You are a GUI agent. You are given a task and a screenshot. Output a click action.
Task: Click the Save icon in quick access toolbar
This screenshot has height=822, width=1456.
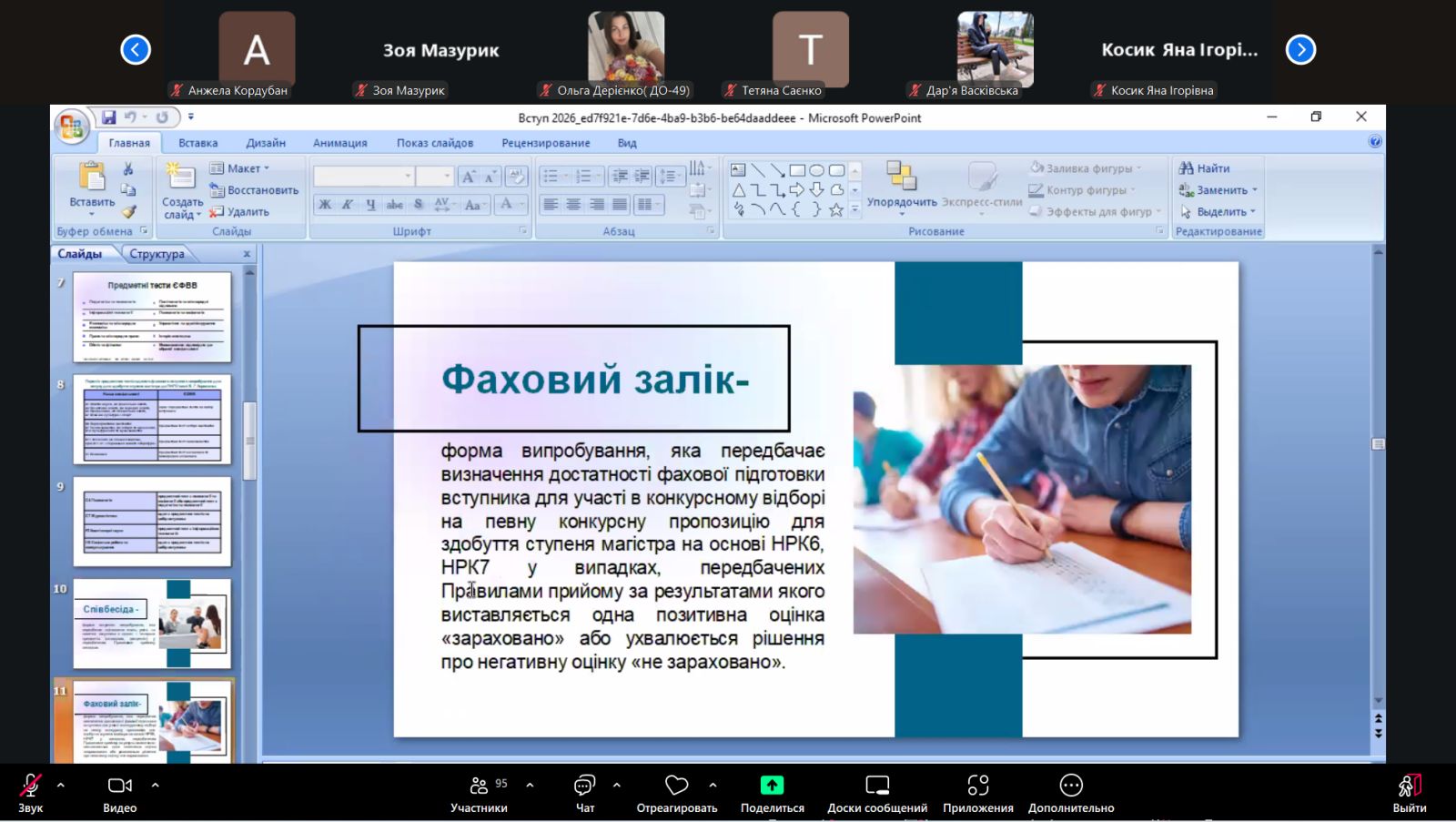(x=108, y=117)
